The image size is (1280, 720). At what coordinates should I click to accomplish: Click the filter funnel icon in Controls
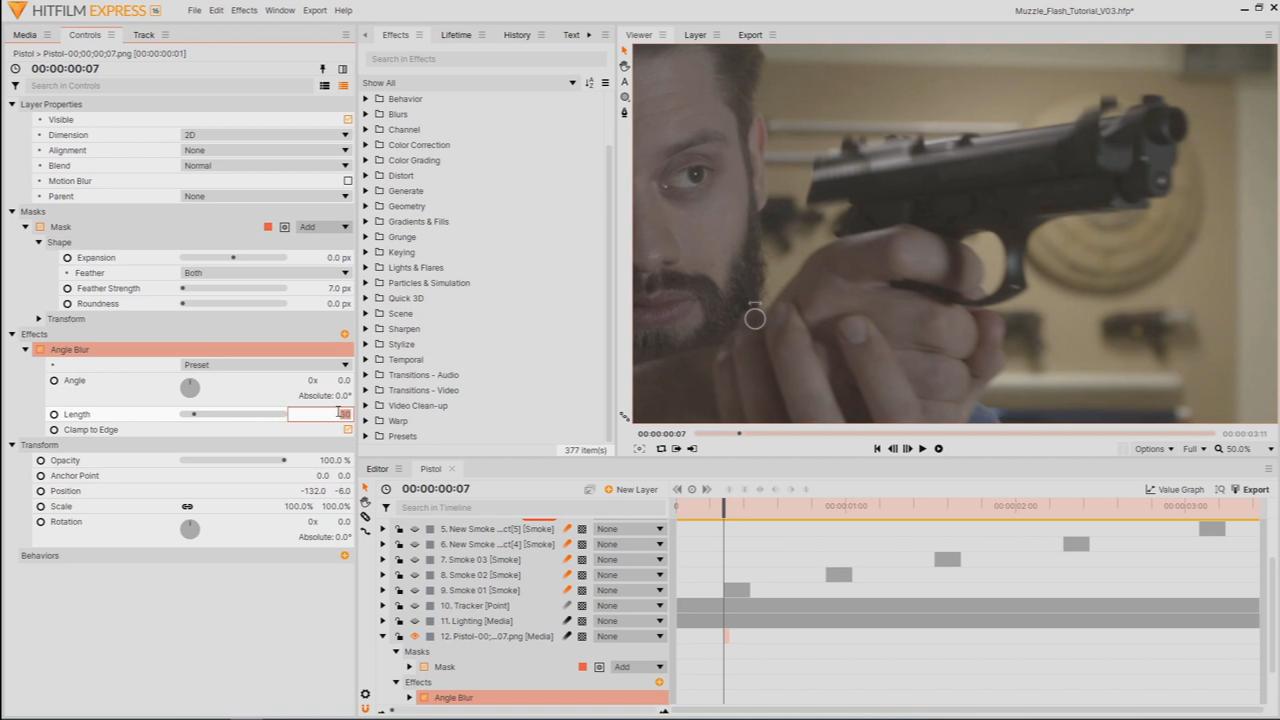tap(15, 86)
